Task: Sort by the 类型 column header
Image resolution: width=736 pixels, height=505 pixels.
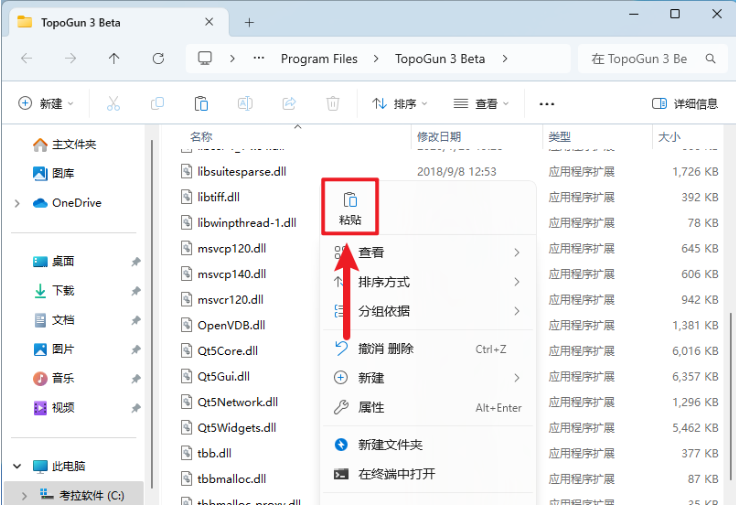Action: pyautogui.click(x=560, y=137)
